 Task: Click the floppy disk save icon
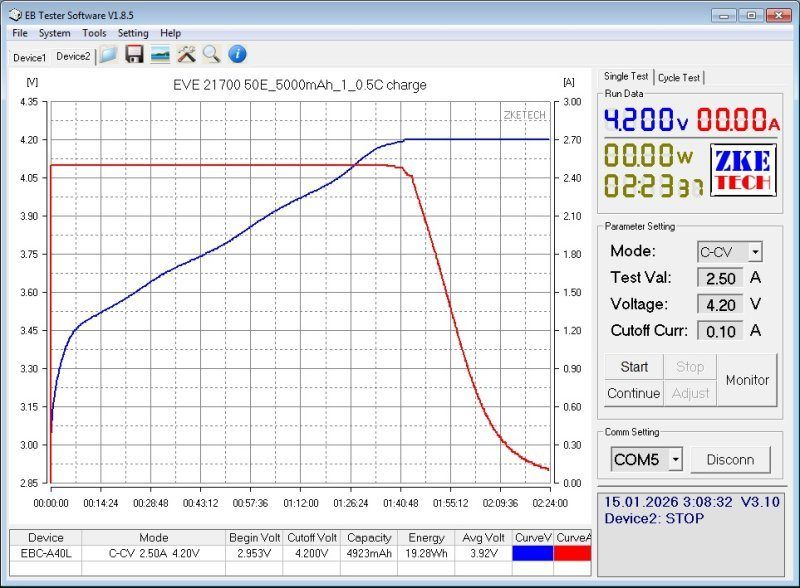coord(135,54)
